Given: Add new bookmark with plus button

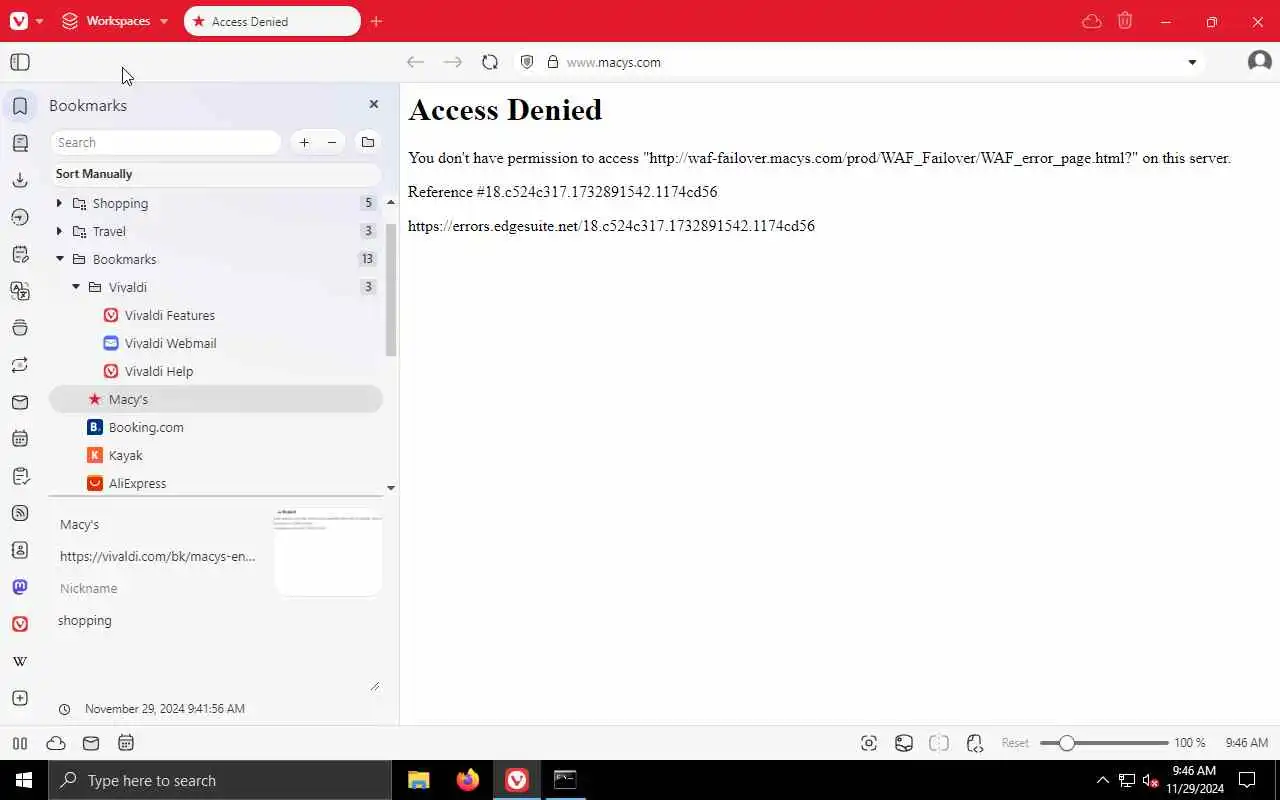Looking at the screenshot, I should [304, 142].
